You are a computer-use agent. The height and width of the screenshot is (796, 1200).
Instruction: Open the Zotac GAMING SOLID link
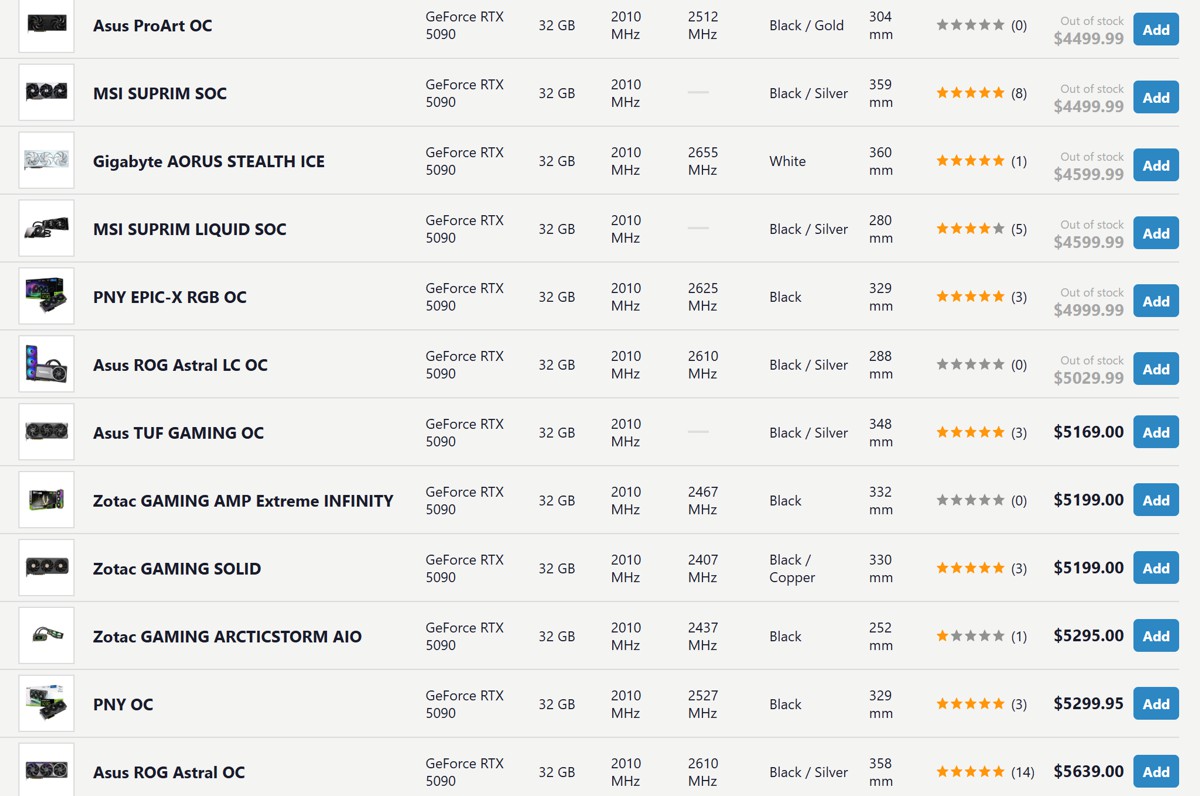point(177,569)
